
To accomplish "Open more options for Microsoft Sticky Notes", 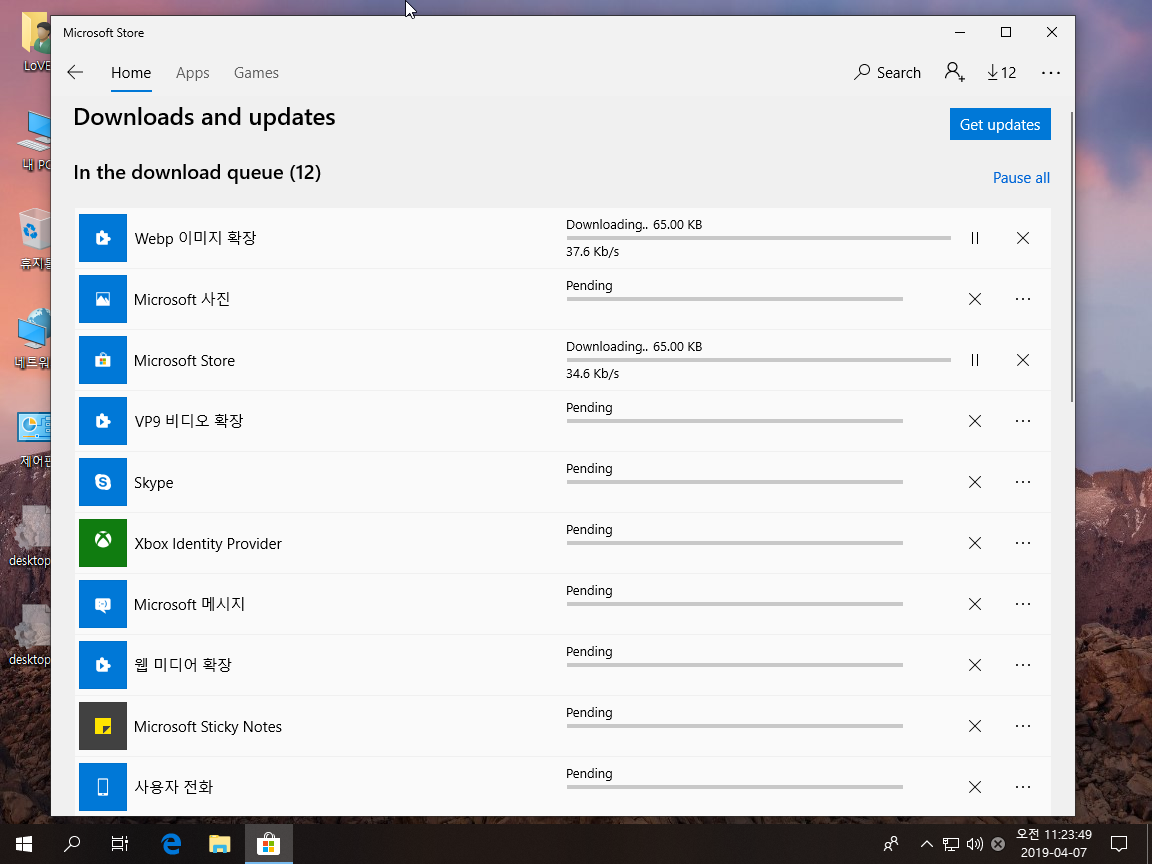I will (x=1023, y=726).
